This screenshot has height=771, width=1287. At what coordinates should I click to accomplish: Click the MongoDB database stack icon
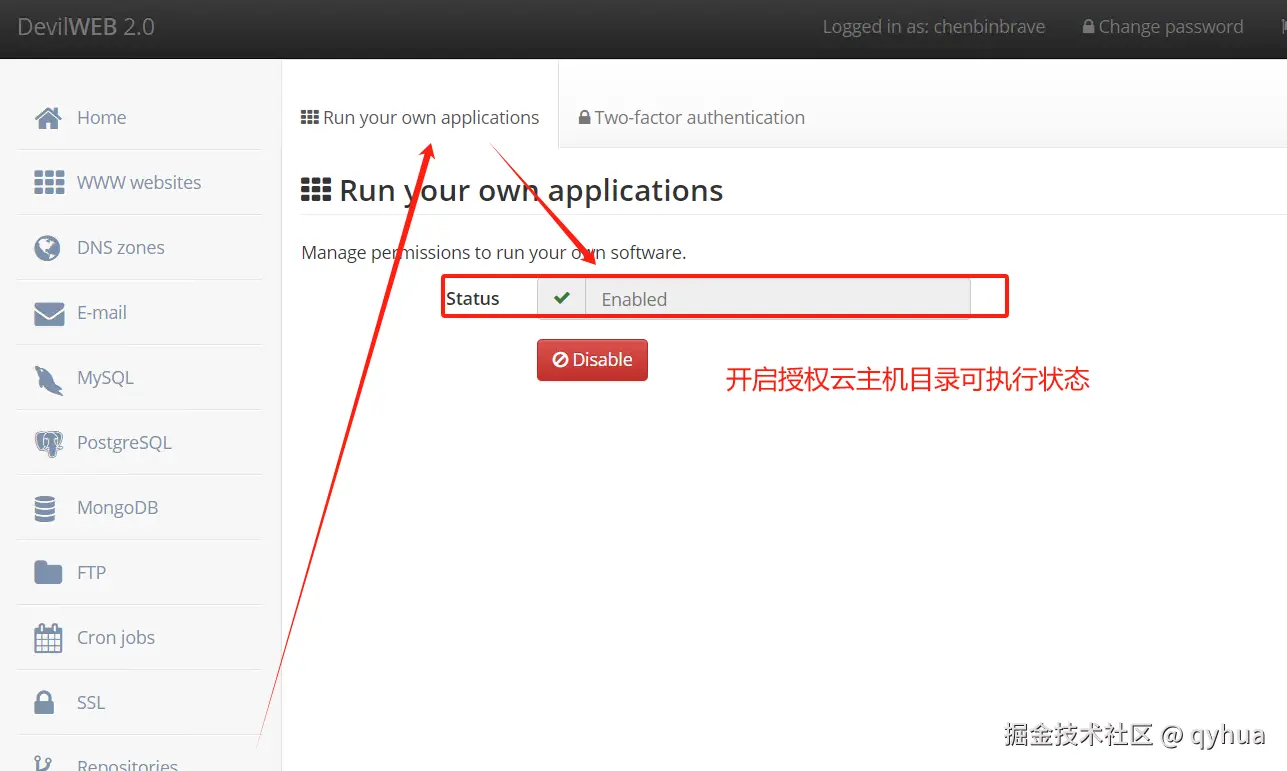click(x=45, y=508)
